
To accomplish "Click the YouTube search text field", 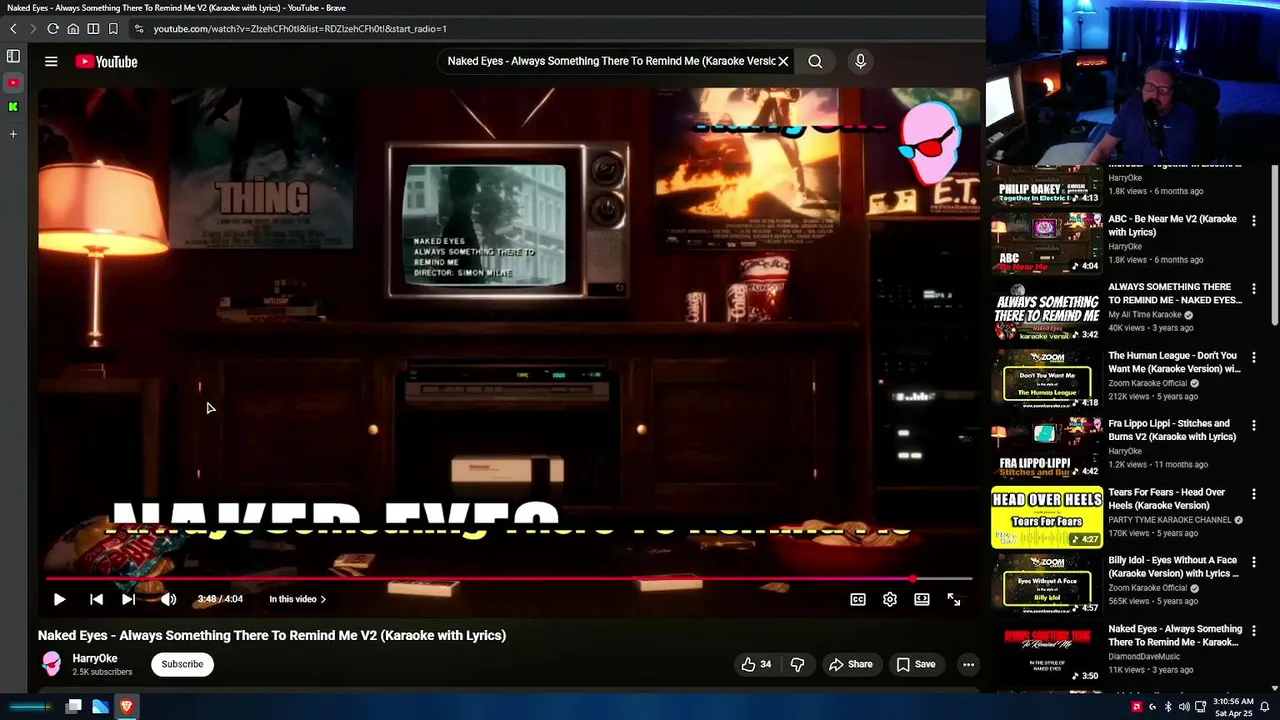I will (610, 61).
